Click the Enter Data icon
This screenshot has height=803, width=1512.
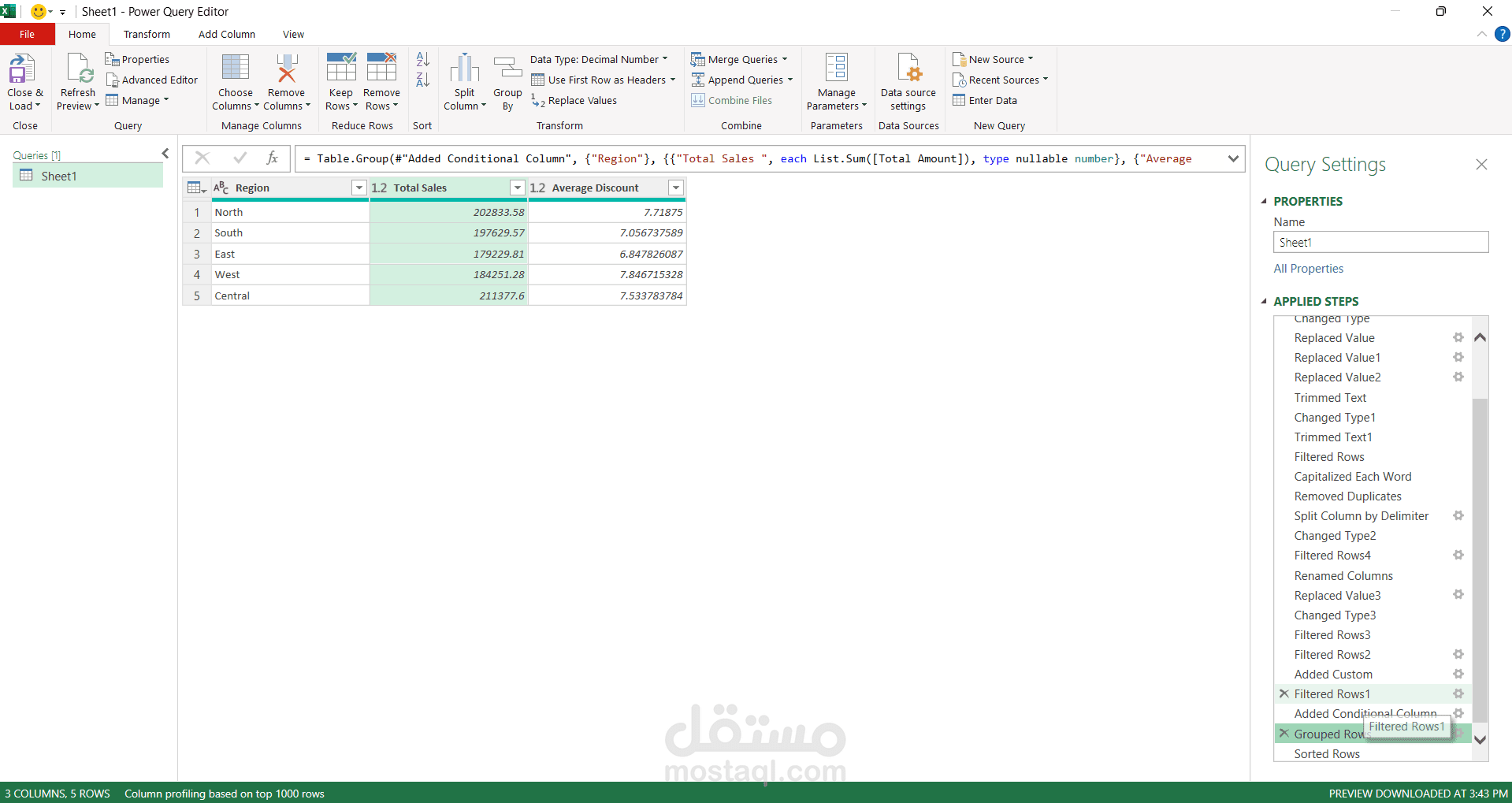959,100
